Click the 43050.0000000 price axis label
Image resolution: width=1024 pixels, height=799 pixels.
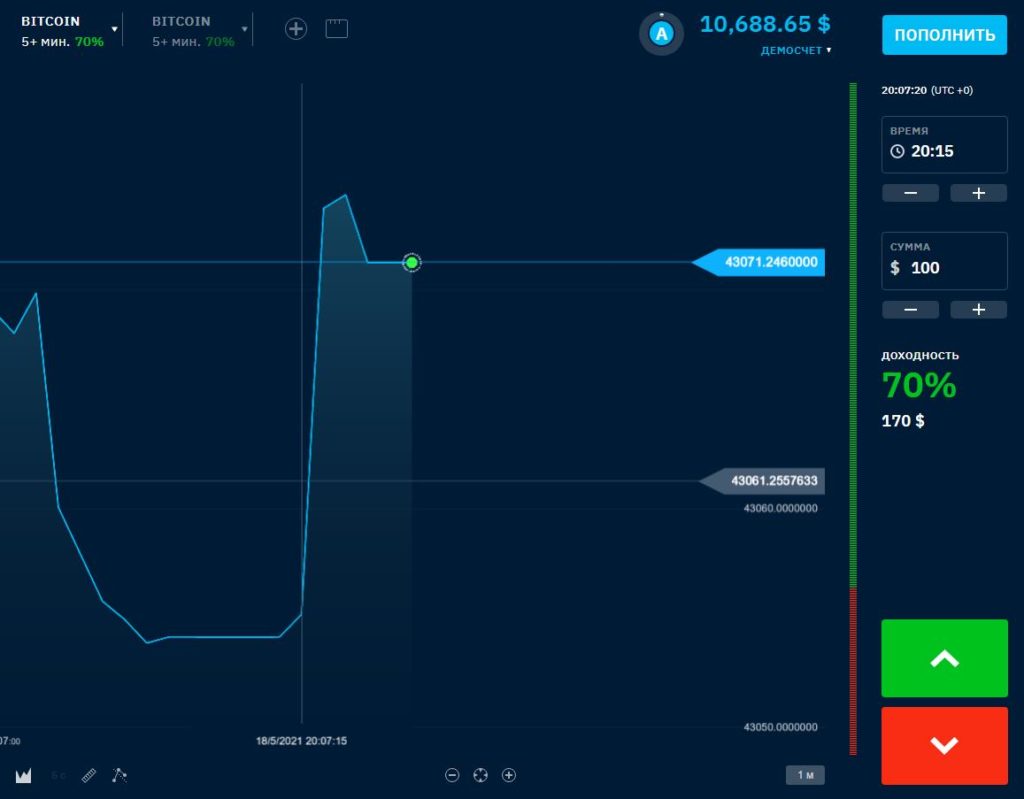click(x=780, y=727)
